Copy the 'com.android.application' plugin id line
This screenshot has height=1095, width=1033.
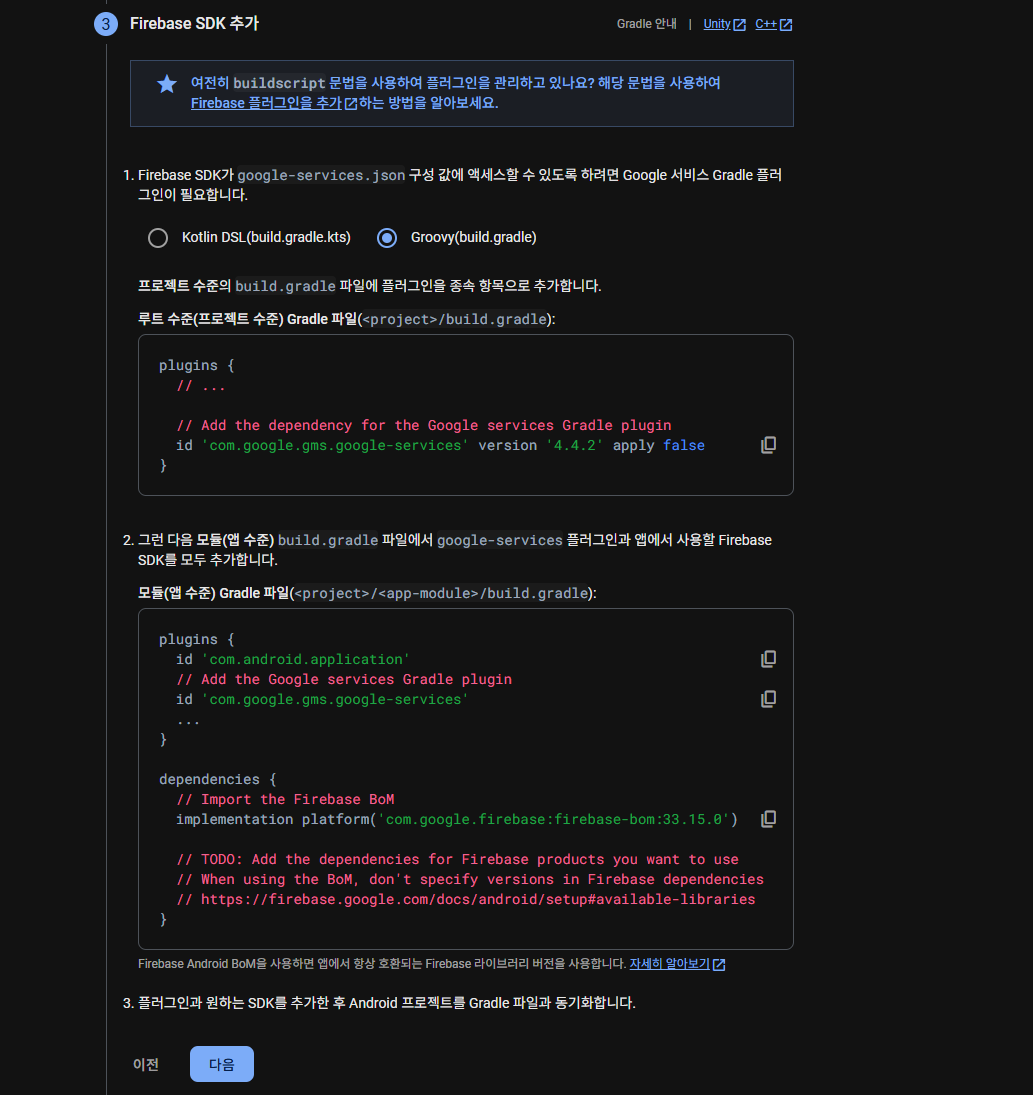point(768,659)
